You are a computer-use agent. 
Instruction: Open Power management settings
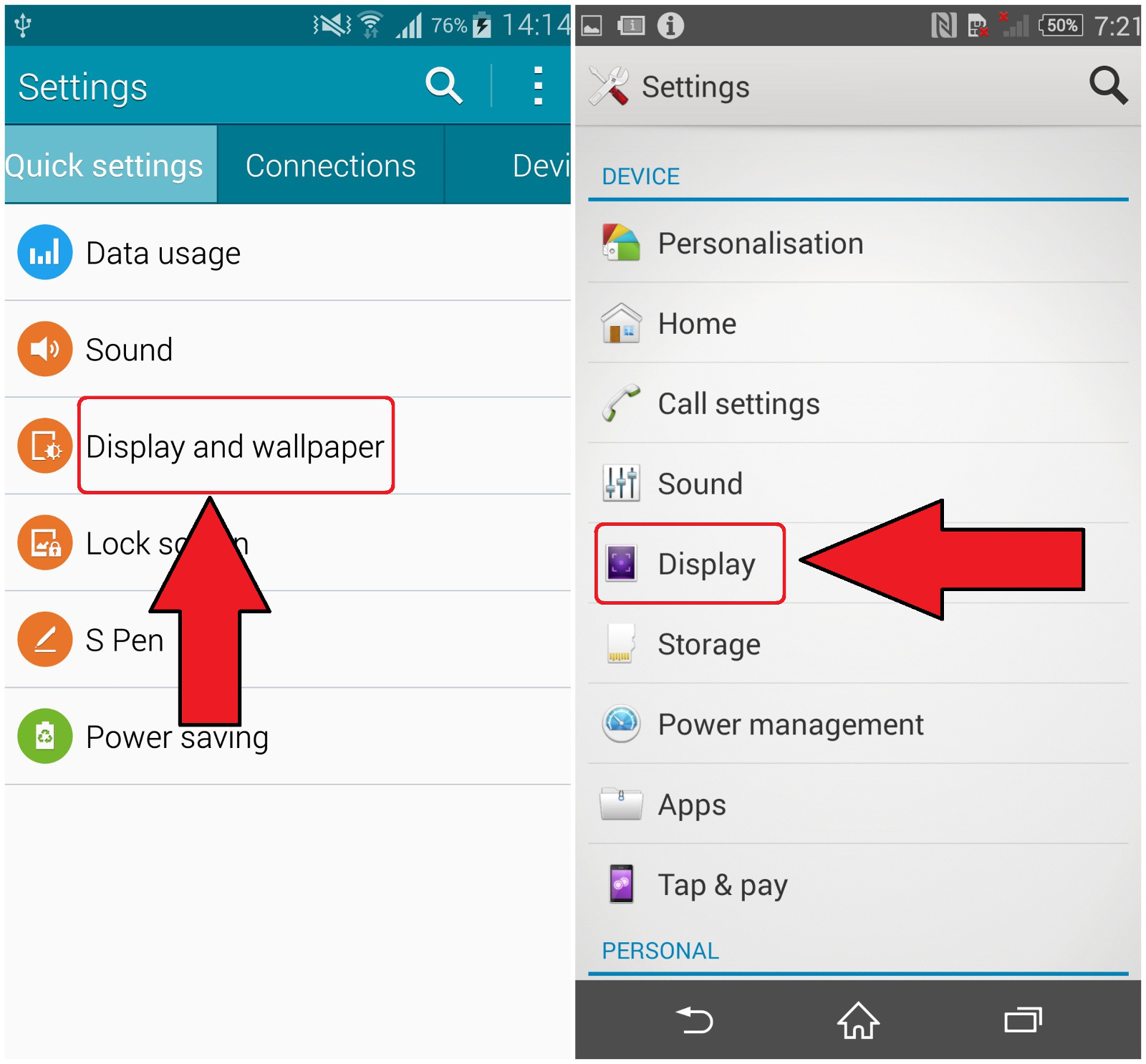[x=858, y=724]
